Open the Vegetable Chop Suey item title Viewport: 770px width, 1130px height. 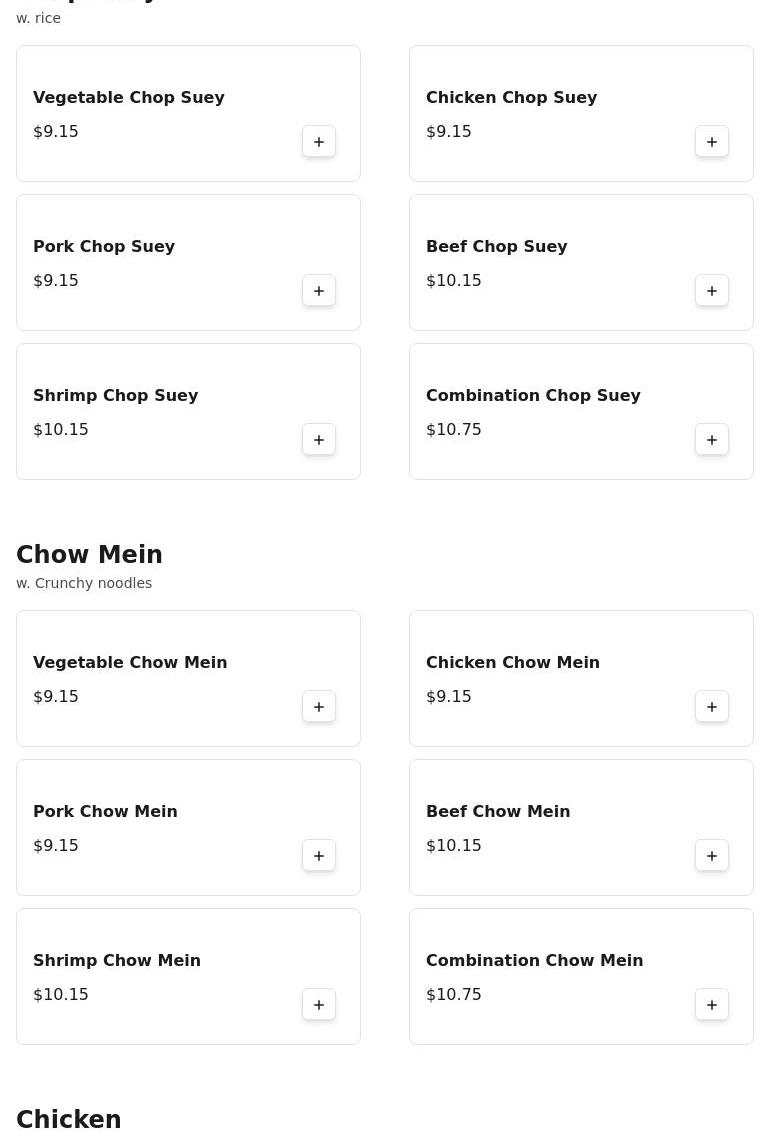pyautogui.click(x=129, y=97)
